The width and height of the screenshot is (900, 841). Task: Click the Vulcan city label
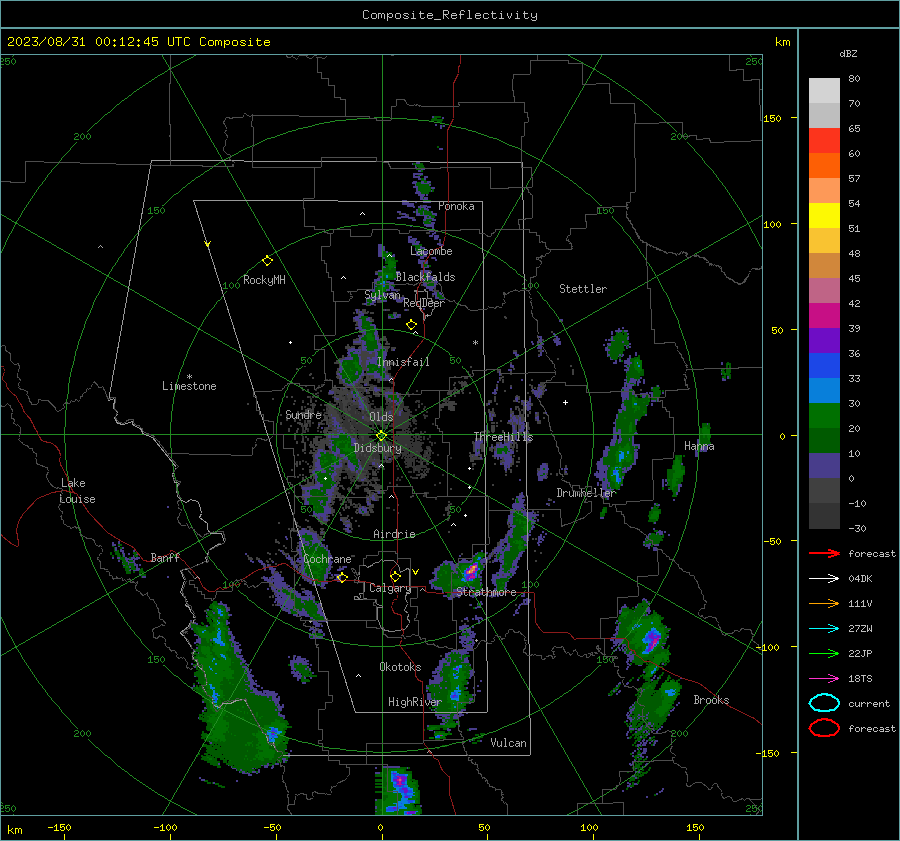click(508, 743)
